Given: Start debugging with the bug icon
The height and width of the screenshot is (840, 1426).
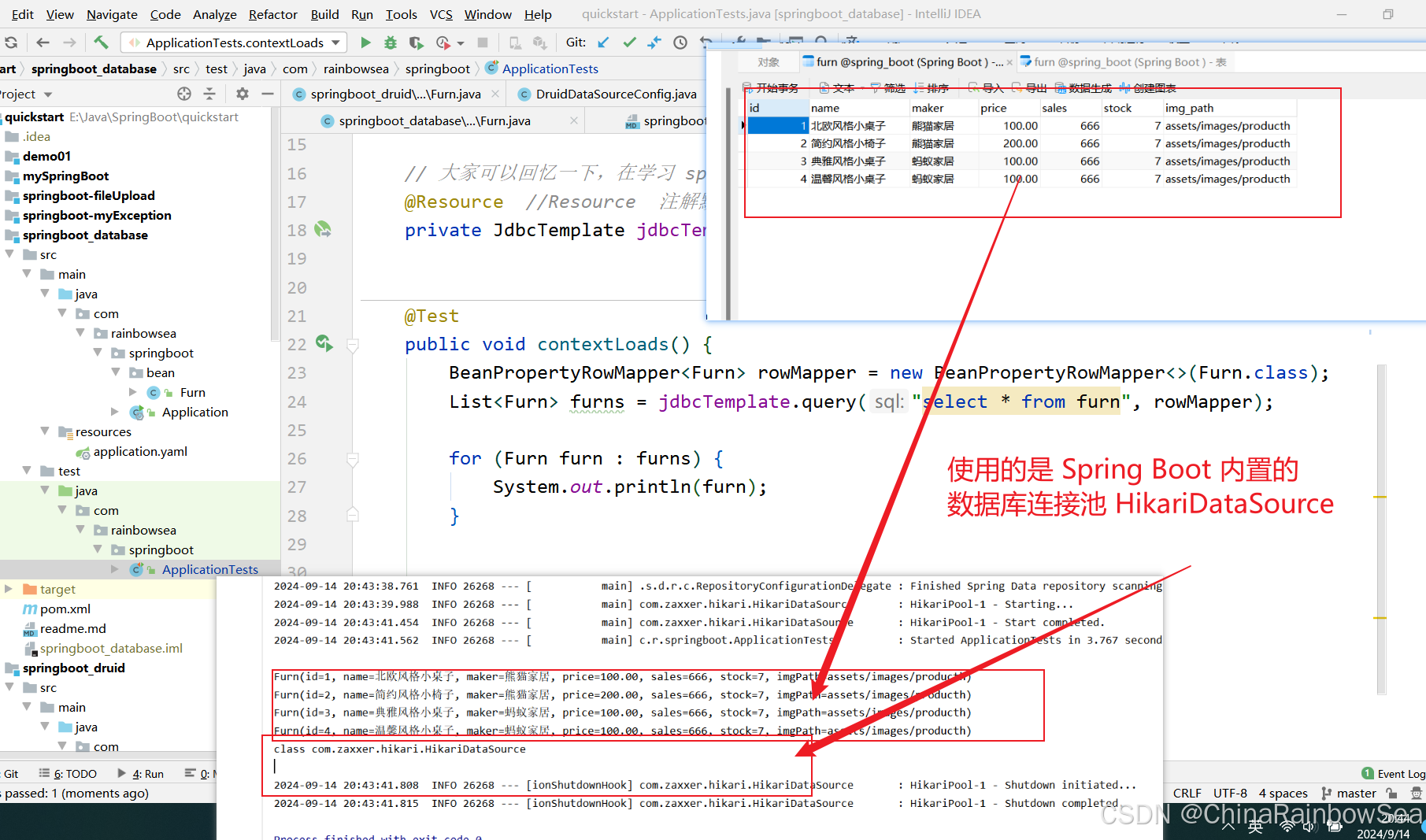Looking at the screenshot, I should [x=391, y=43].
